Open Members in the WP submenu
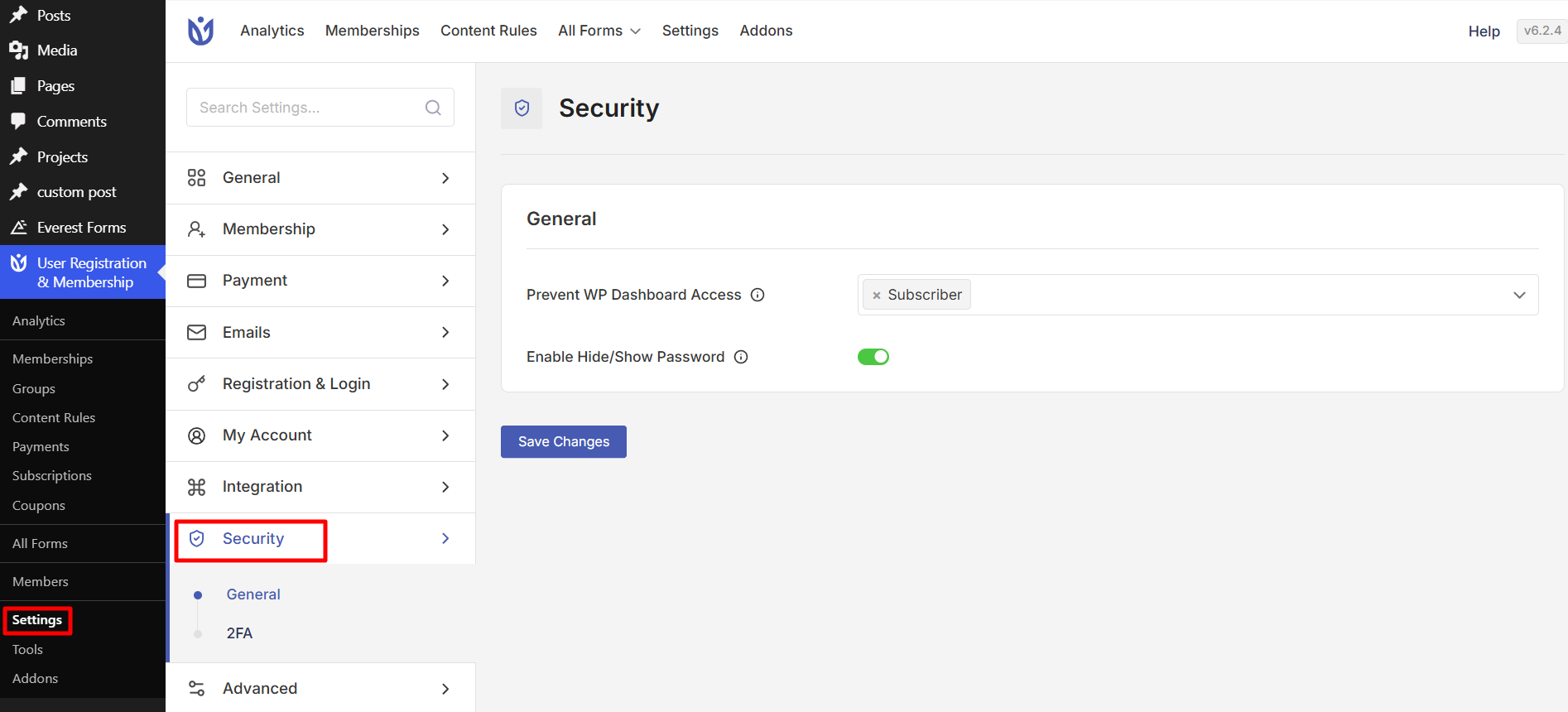 point(41,582)
